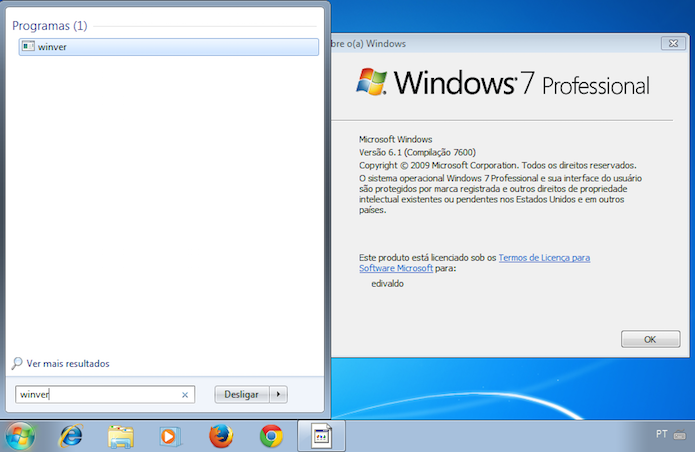The height and width of the screenshot is (452, 695).
Task: Click the Microsoft Windows text line
Action: (x=395, y=139)
